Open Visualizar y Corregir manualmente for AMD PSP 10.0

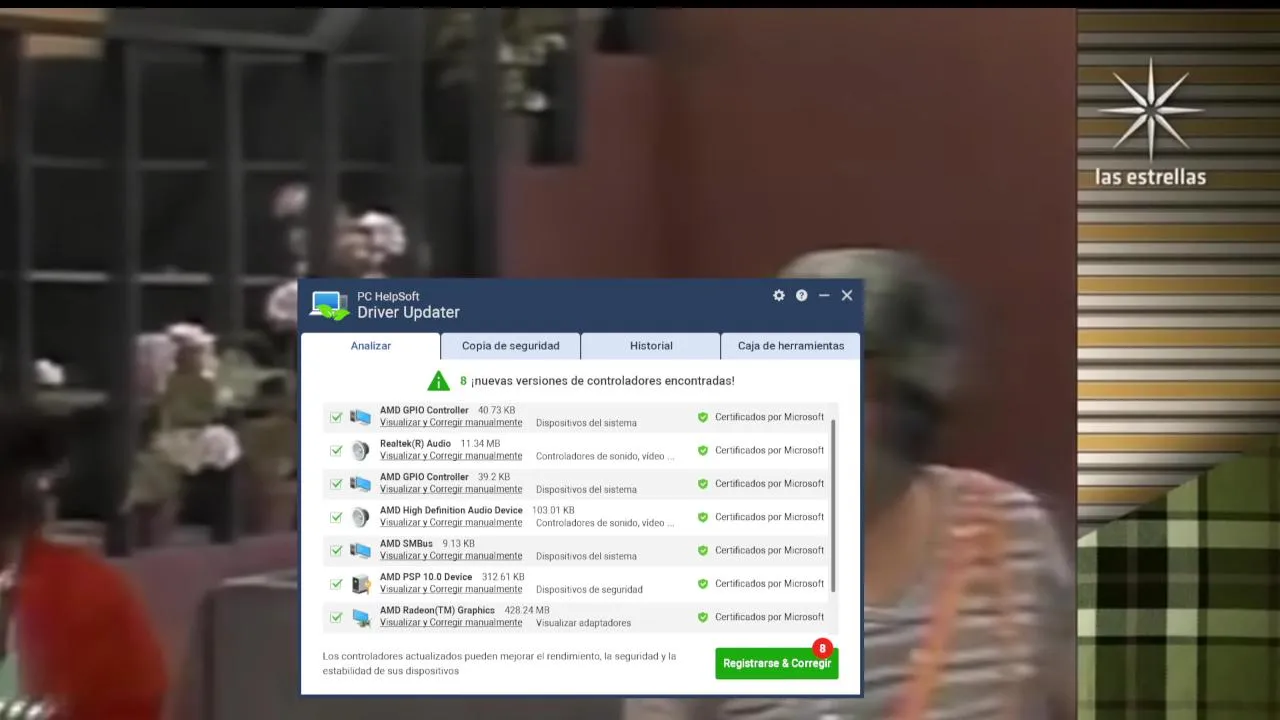451,589
